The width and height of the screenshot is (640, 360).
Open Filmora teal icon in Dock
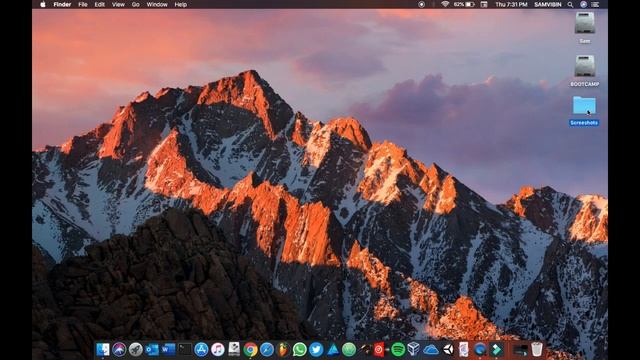[496, 349]
